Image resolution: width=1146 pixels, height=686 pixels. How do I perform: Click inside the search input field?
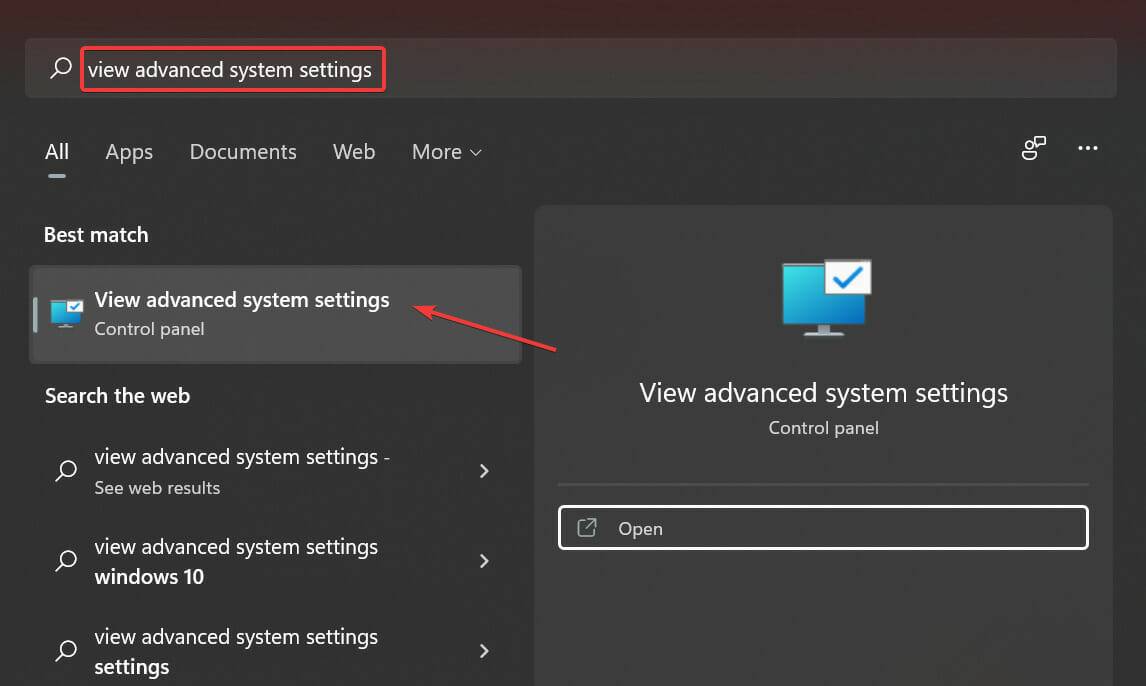(232, 68)
